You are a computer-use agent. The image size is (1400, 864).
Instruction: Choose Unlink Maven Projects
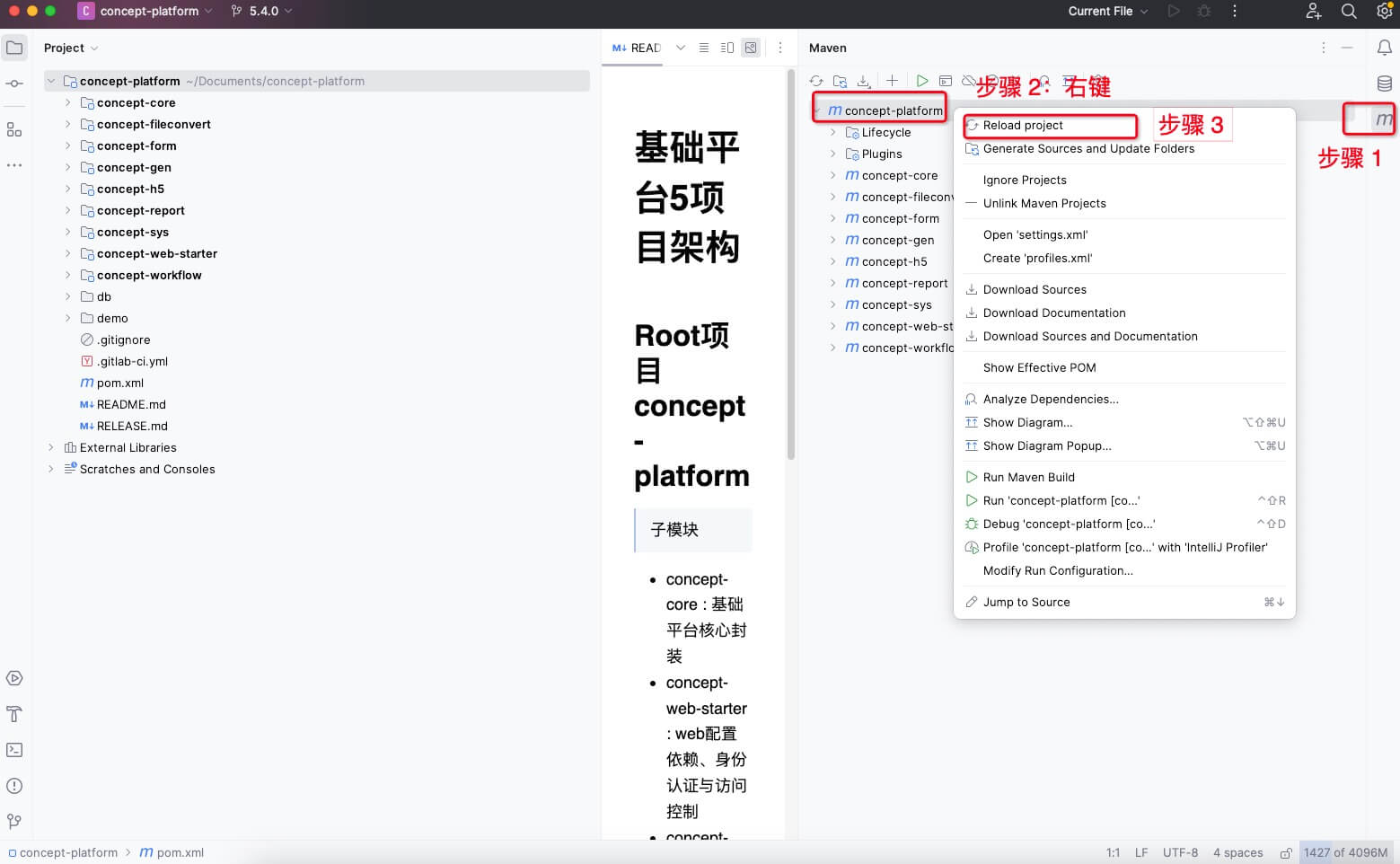(1124, 203)
